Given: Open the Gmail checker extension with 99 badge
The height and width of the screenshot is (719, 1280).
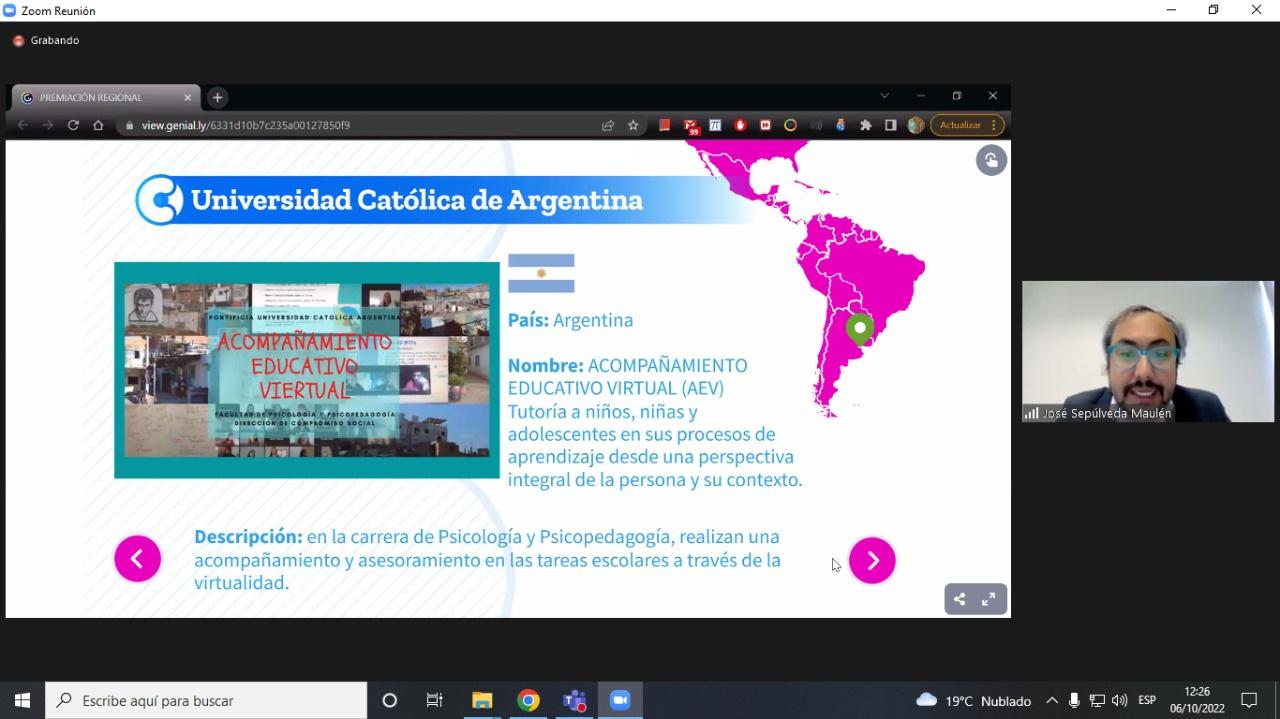Looking at the screenshot, I should coord(691,126).
